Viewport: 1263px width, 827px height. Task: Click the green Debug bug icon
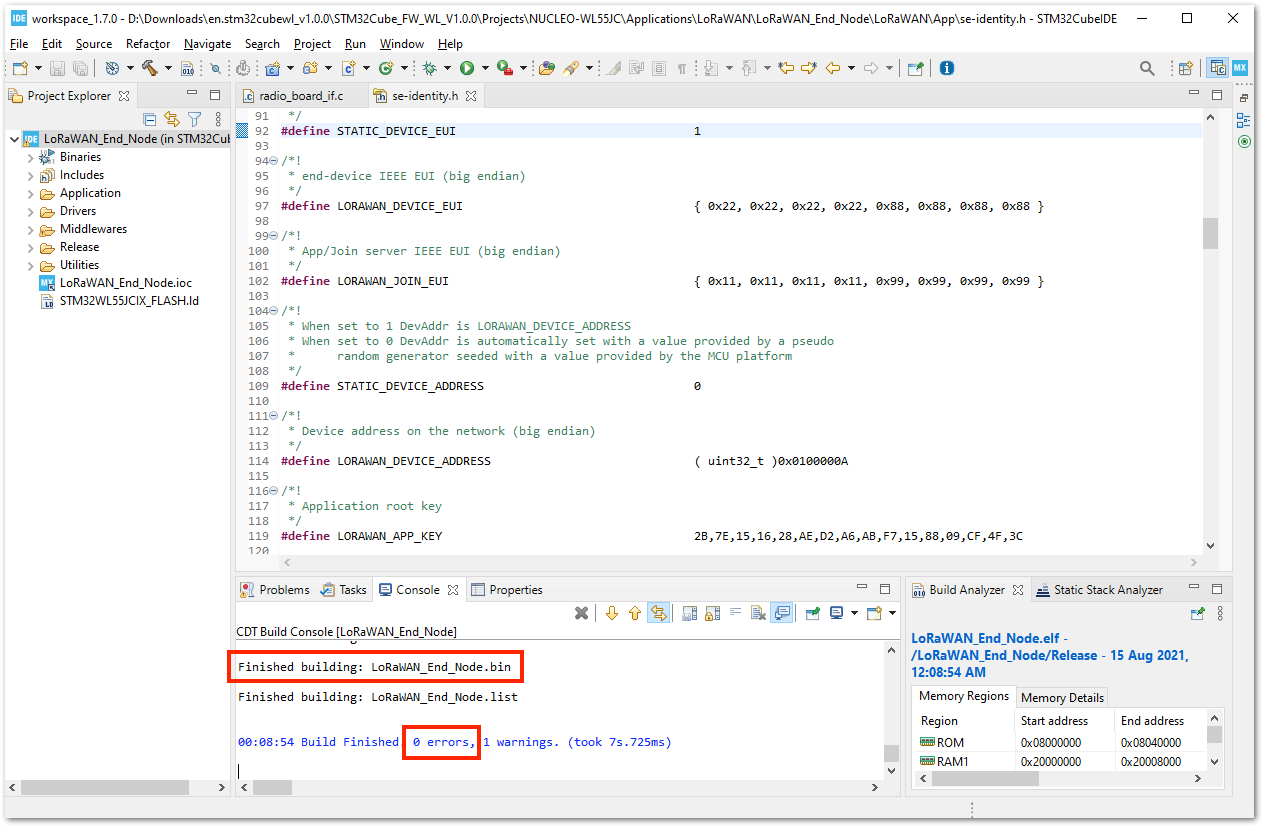(x=430, y=68)
